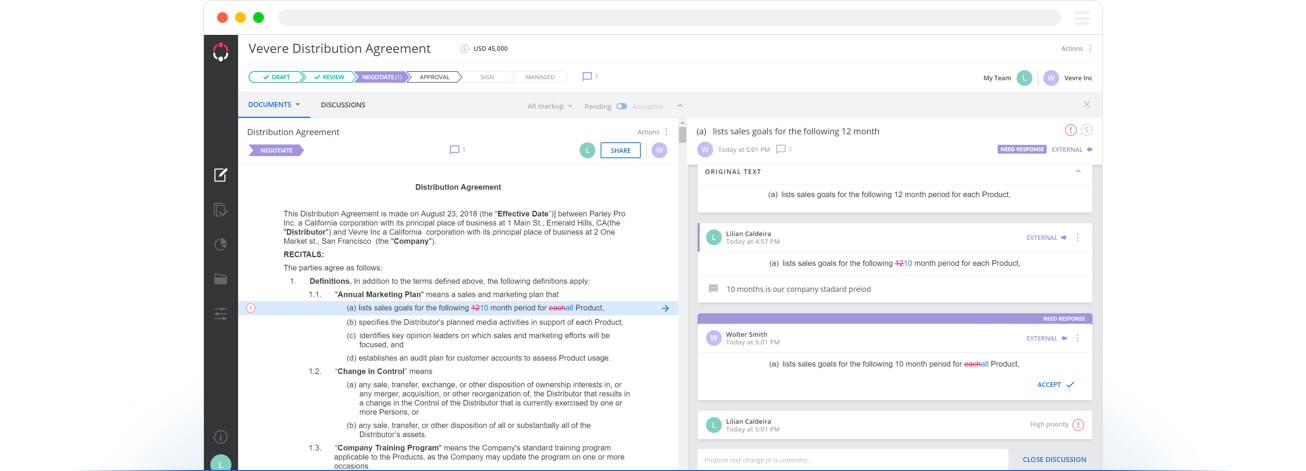Screen dimensions: 1306x471
Task: Click External link on Wolter Smith's post
Action: click(1047, 338)
